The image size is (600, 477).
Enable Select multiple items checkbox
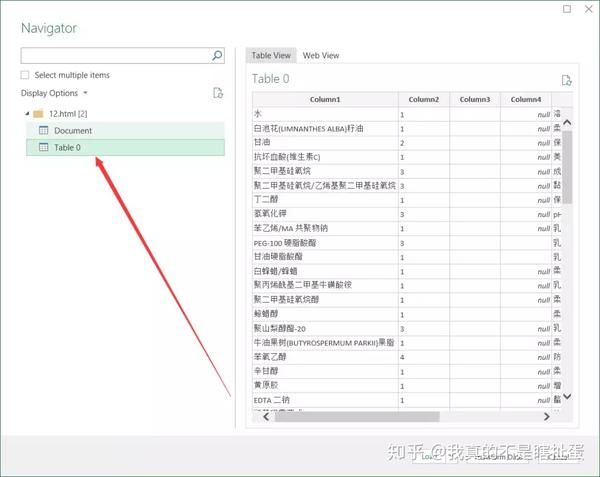pyautogui.click(x=25, y=75)
